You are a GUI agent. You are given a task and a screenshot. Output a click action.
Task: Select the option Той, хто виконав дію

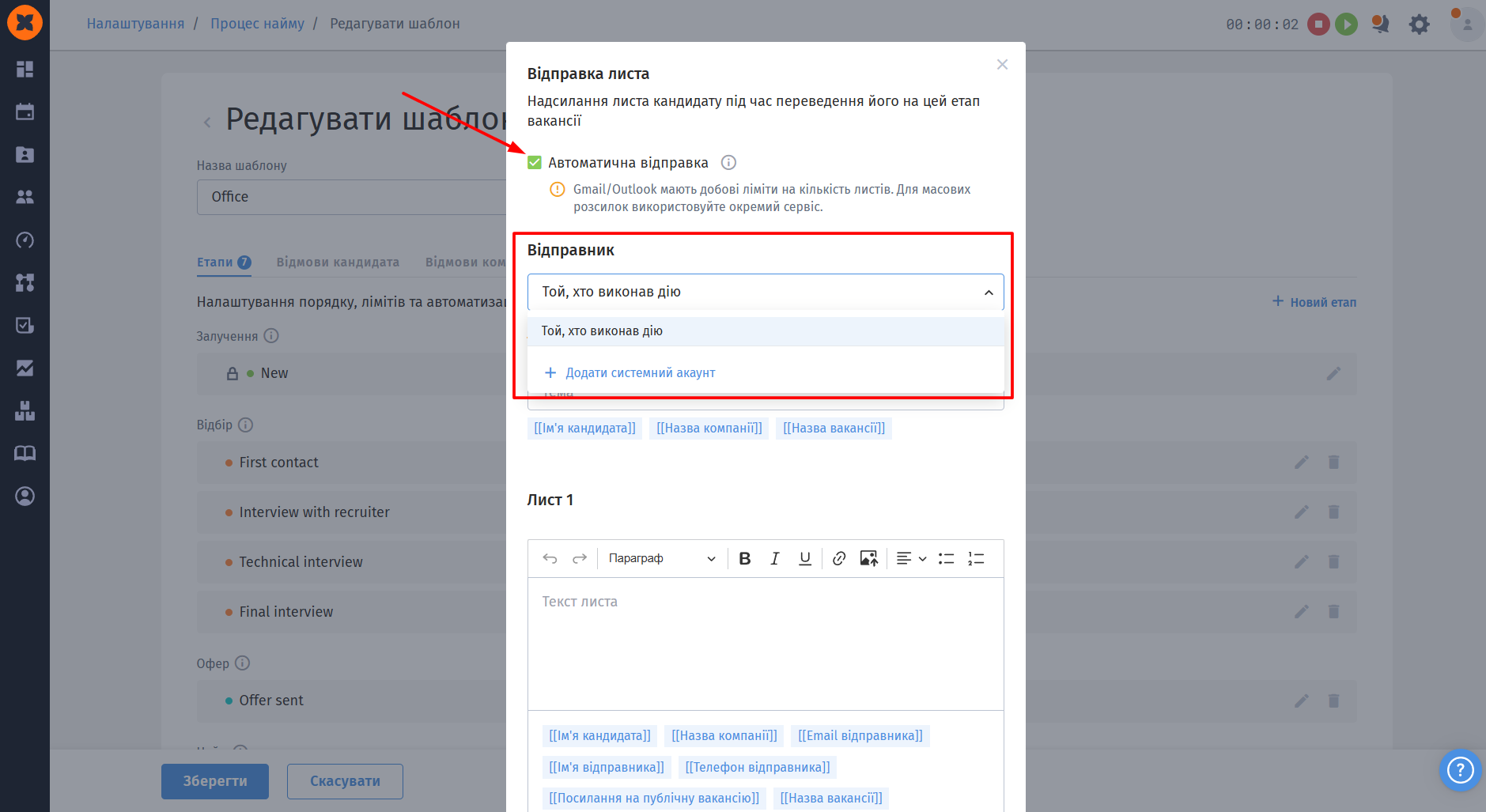[x=766, y=331]
